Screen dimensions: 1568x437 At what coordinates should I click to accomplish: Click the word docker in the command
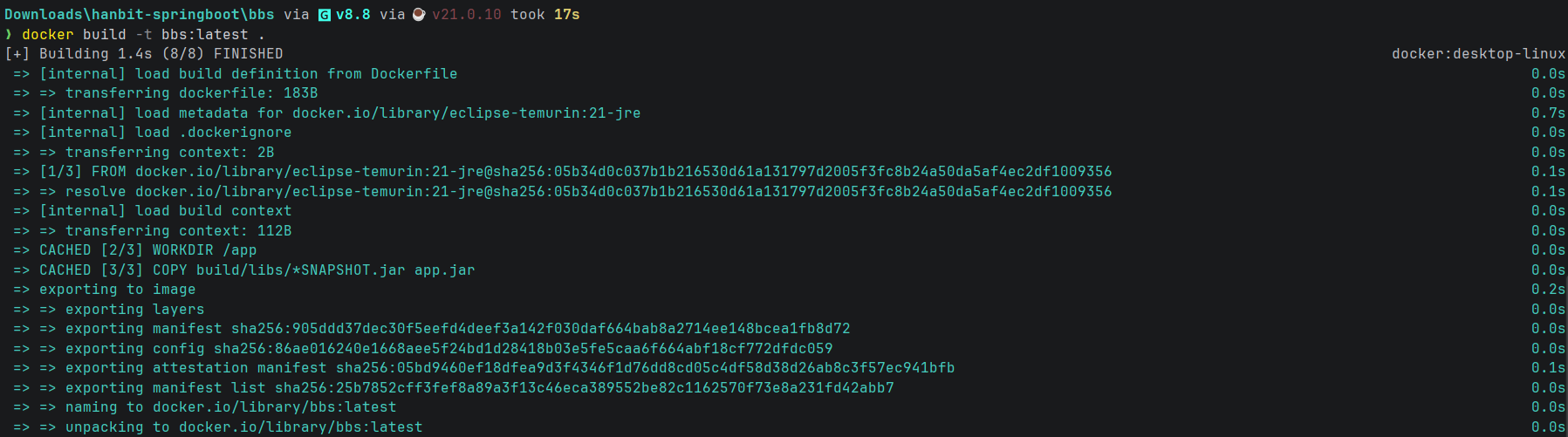coord(48,35)
